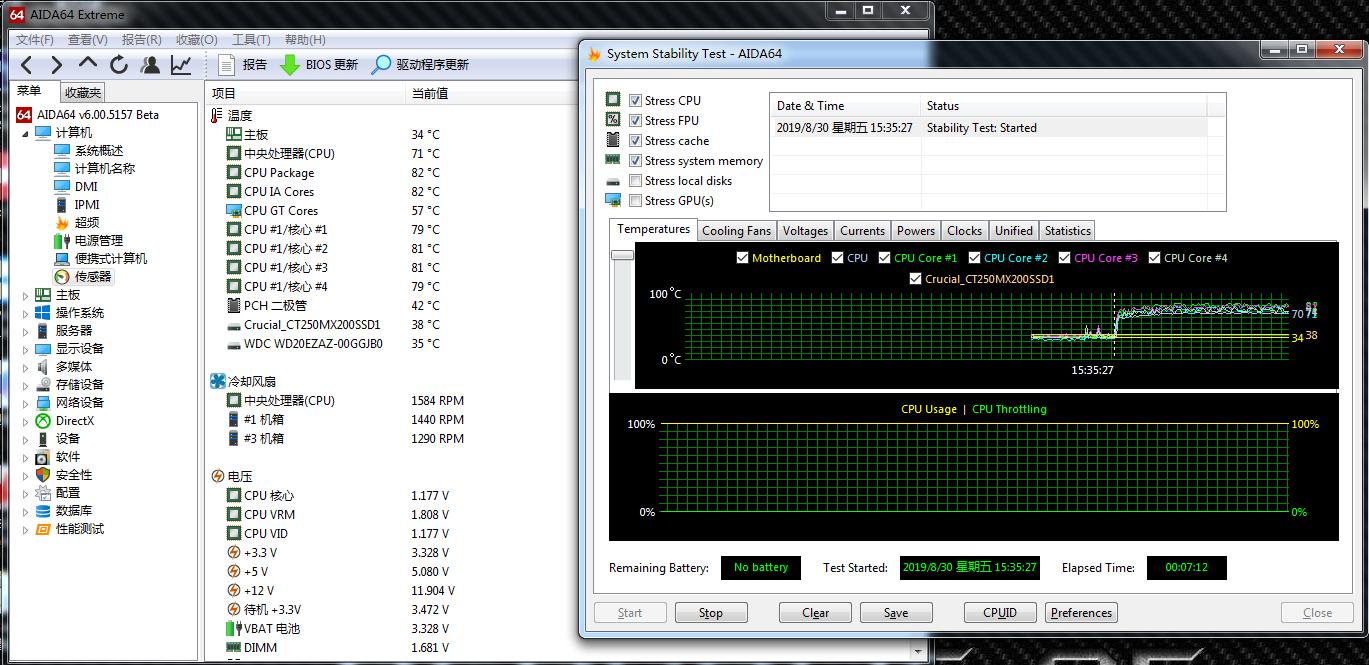Expand the 主板 tree node

(26, 295)
